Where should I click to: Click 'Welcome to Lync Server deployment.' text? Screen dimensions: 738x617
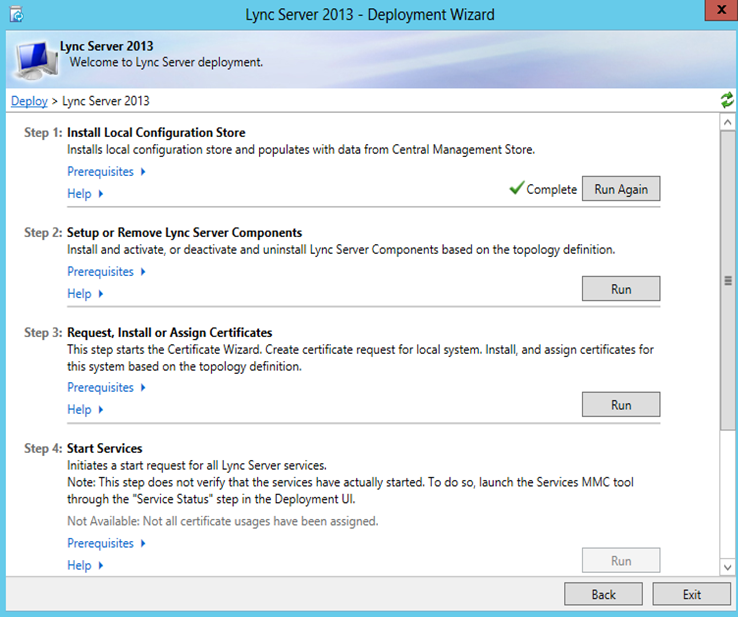point(166,62)
